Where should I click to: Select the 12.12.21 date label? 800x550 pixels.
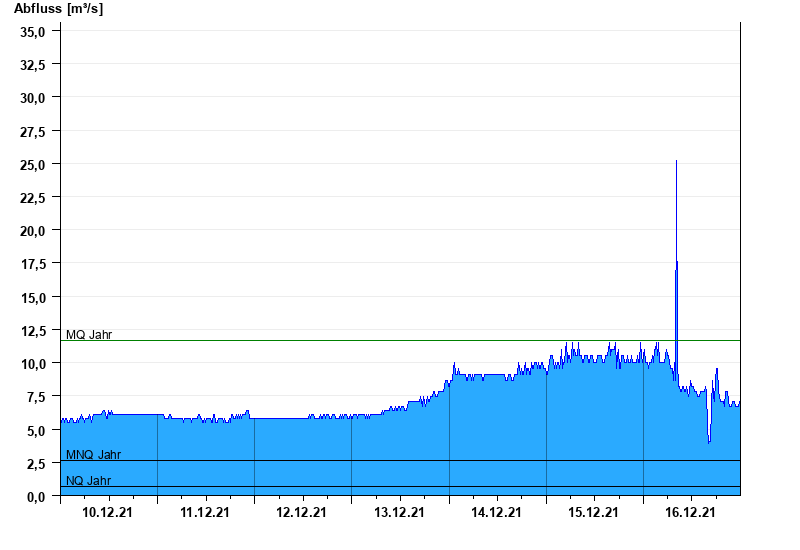[x=302, y=512]
